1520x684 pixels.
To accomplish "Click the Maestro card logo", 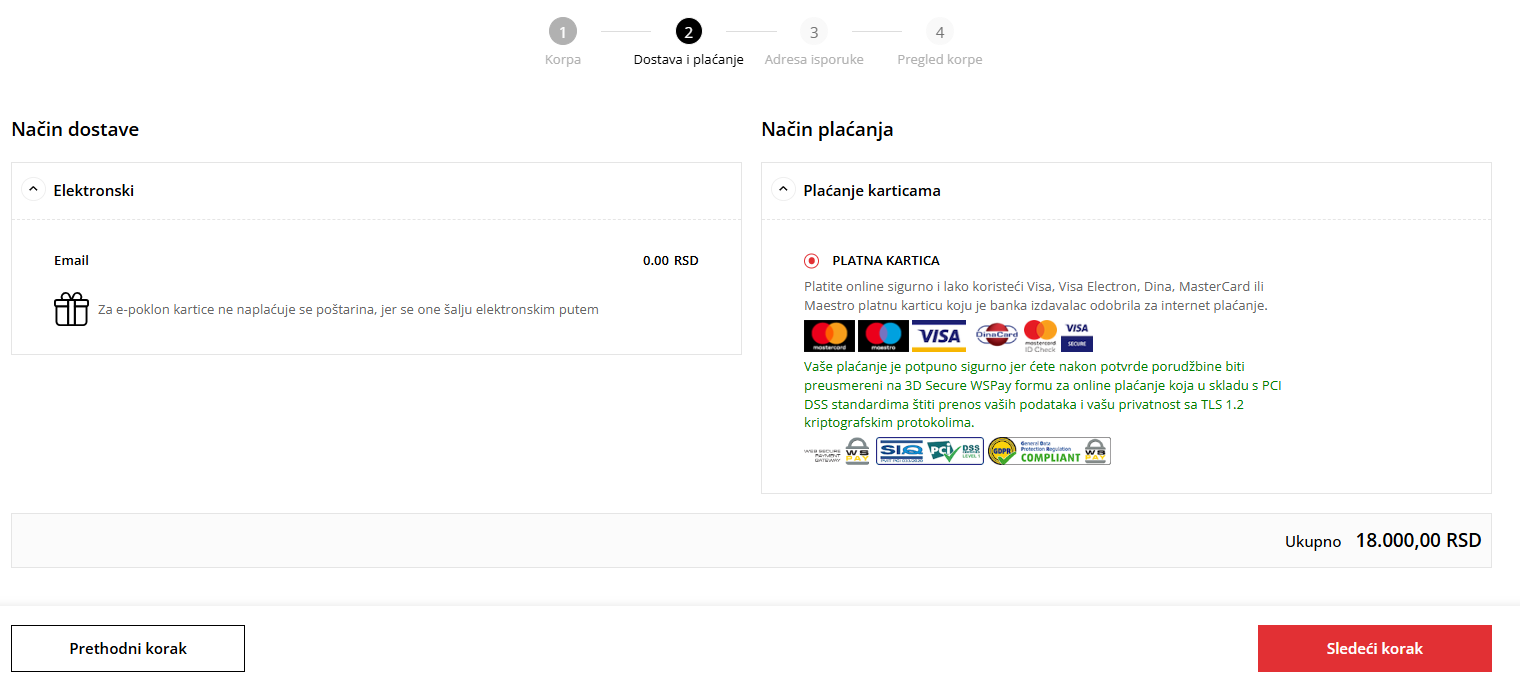I will point(883,336).
